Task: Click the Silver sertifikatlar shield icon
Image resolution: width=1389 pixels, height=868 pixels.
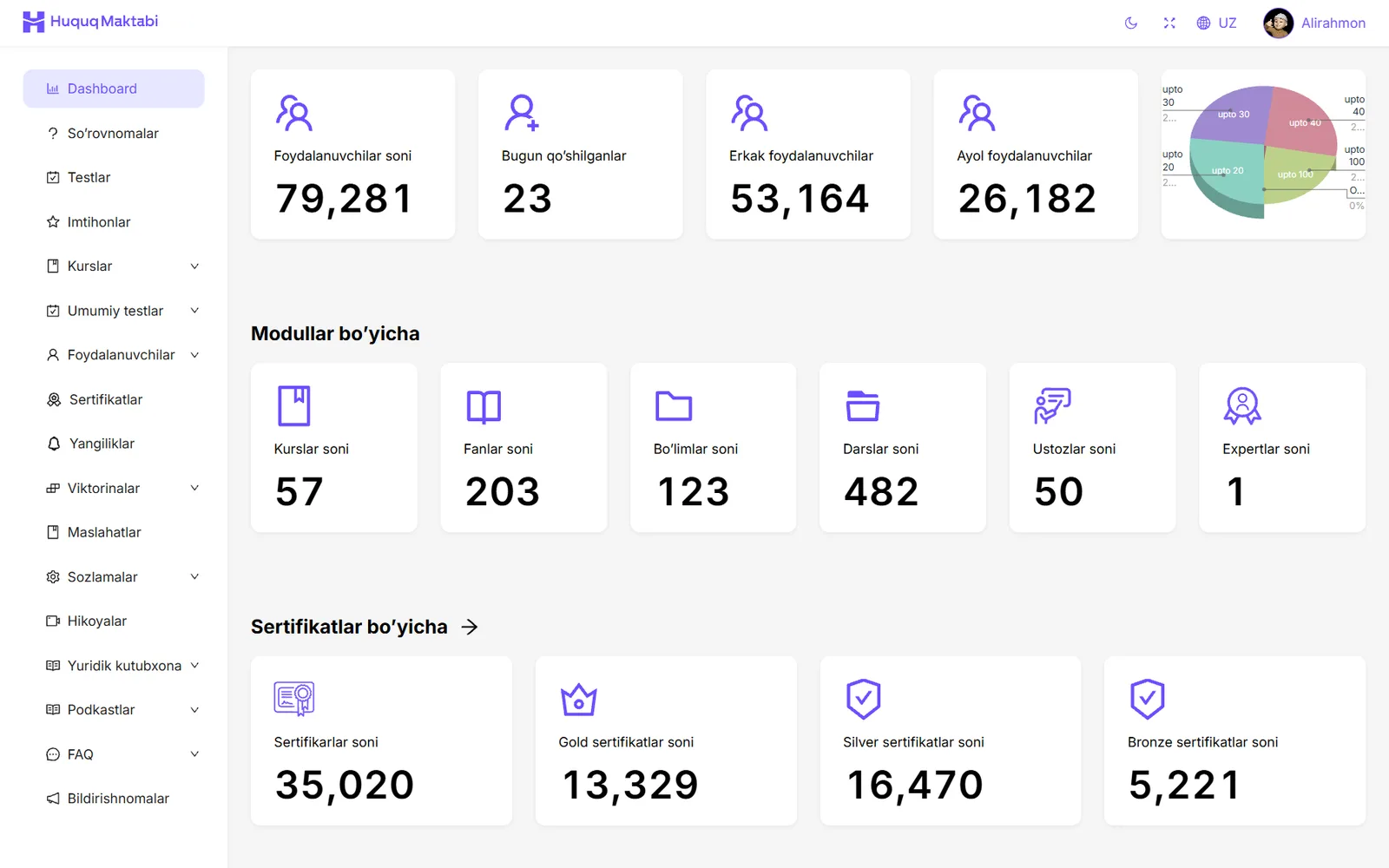Action: [x=863, y=699]
